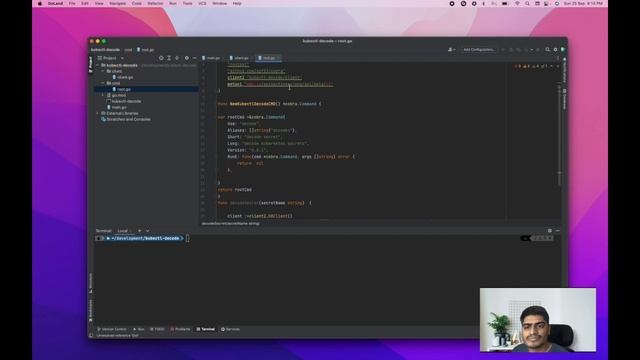
Task: Open Database tool window stripe
Action: [x=564, y=99]
